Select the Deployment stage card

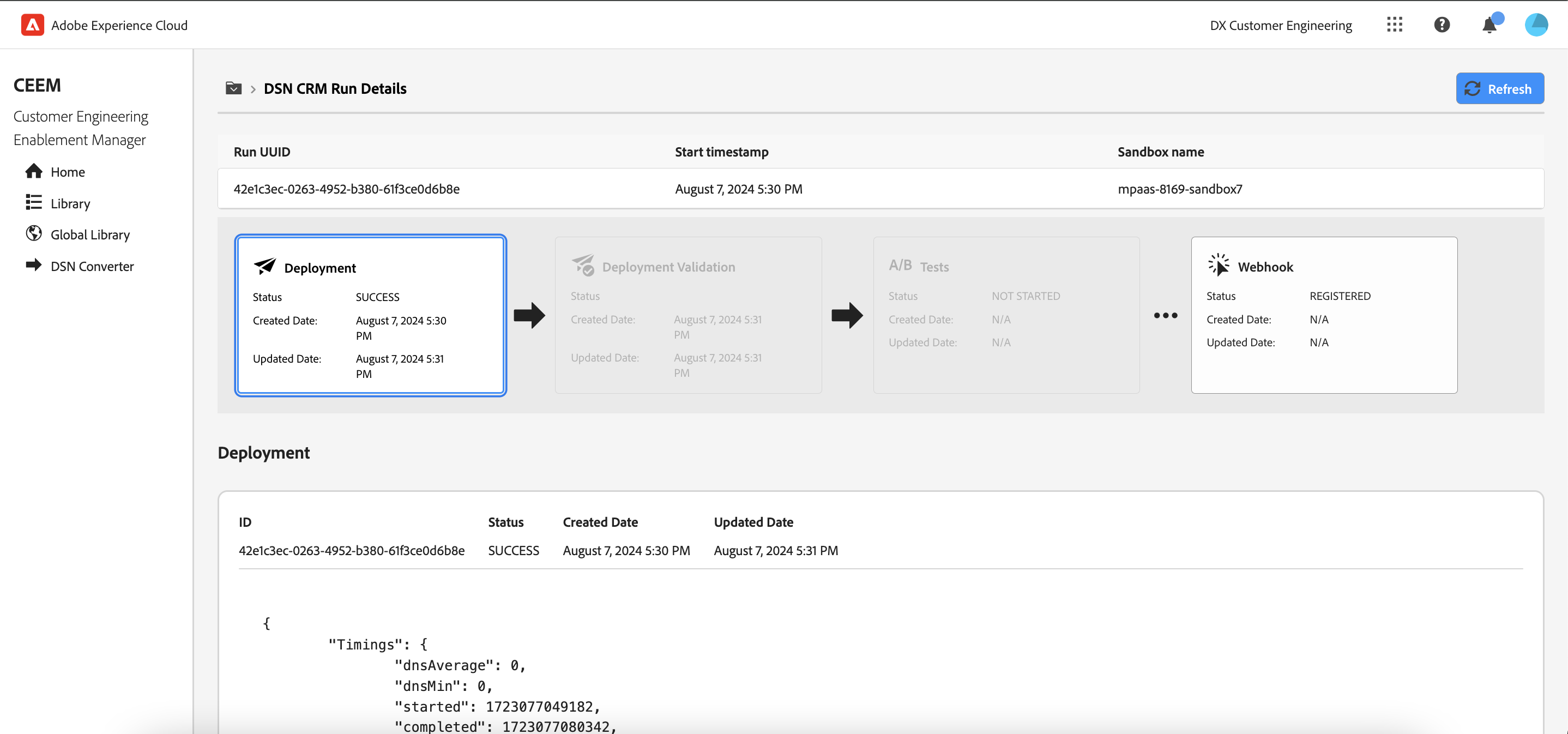click(371, 315)
